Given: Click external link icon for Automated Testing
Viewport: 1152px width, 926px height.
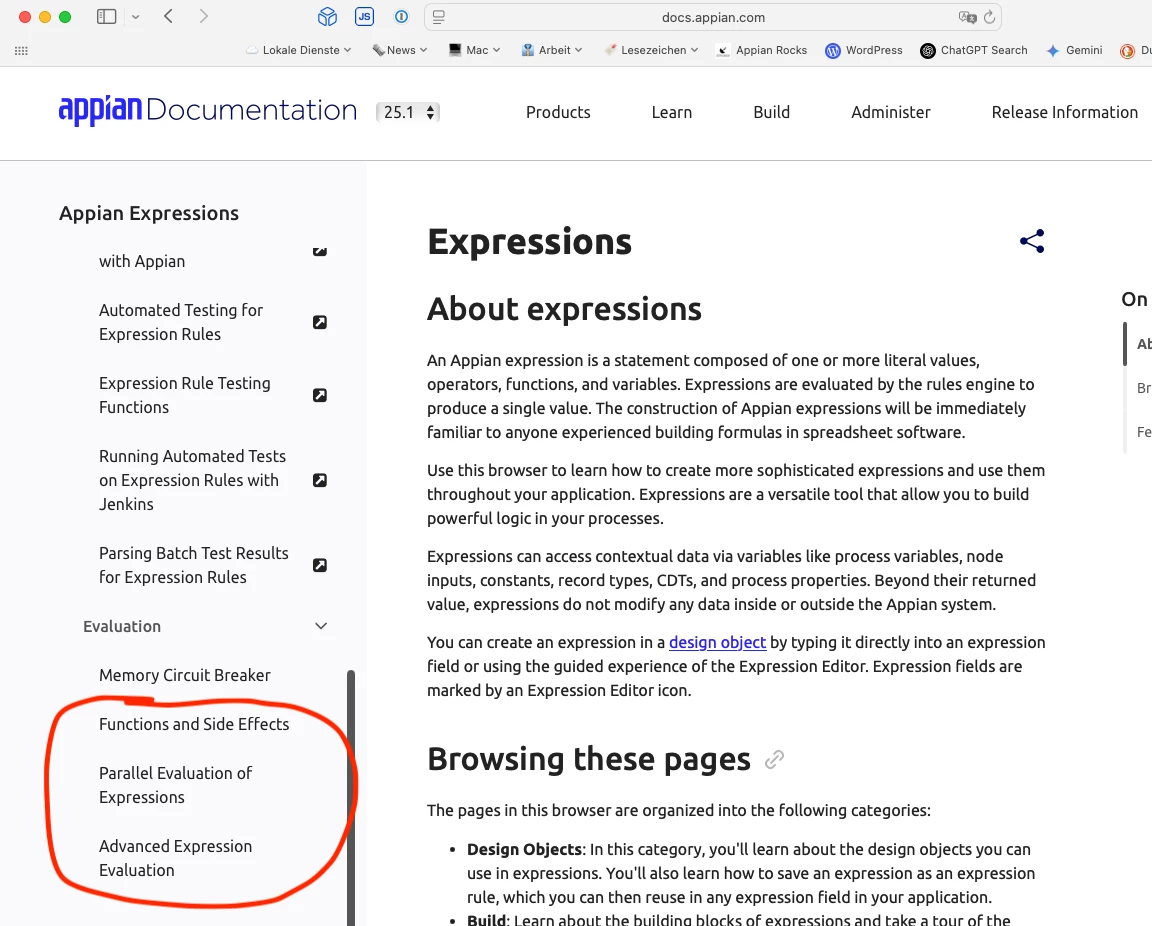Looking at the screenshot, I should pyautogui.click(x=320, y=322).
